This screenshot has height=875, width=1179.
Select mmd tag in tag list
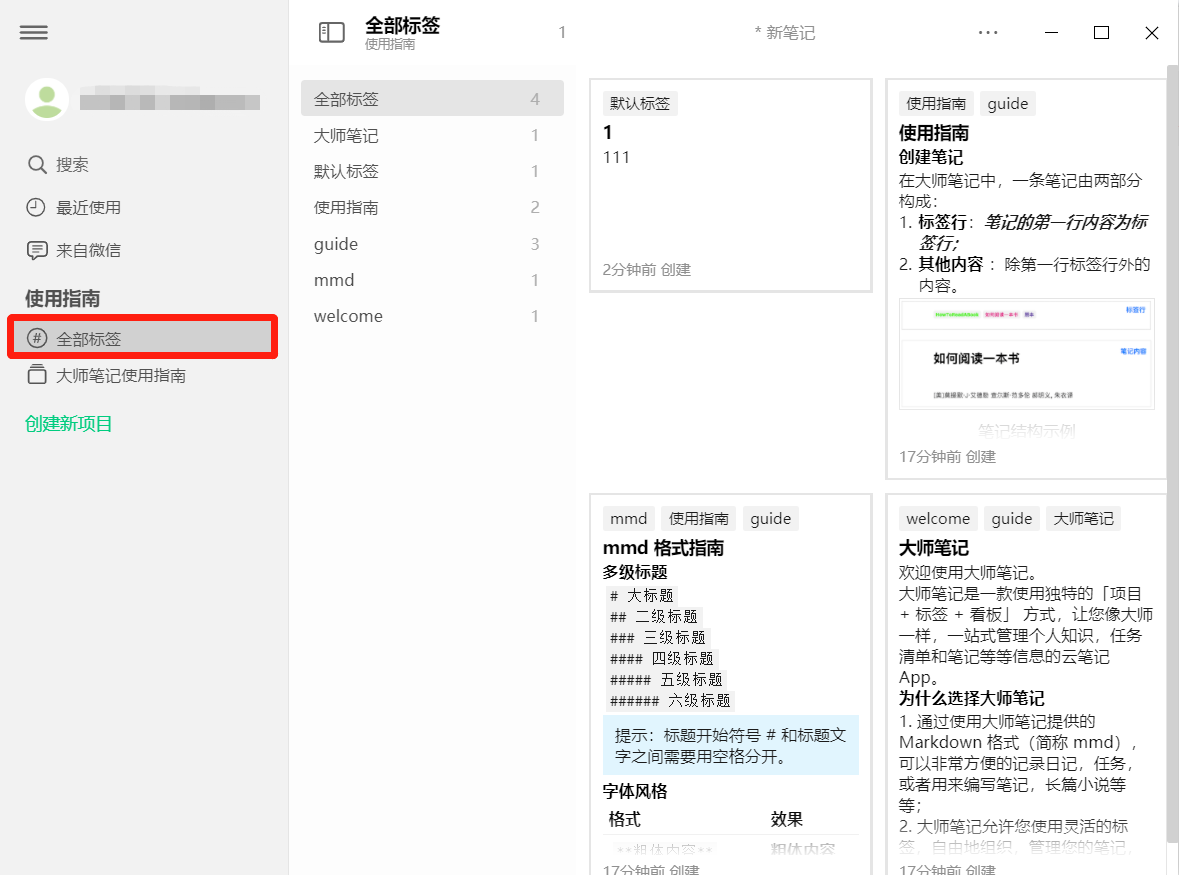point(432,280)
